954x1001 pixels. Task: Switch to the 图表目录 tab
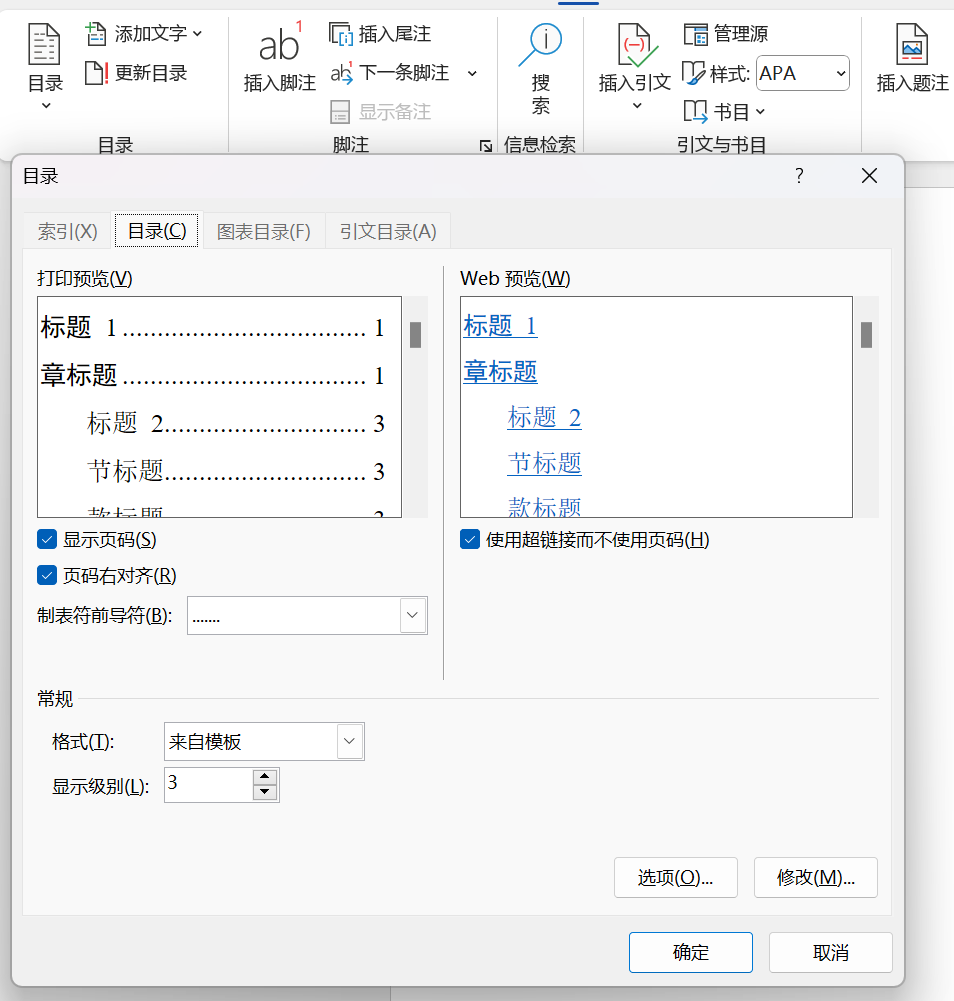pyautogui.click(x=264, y=232)
